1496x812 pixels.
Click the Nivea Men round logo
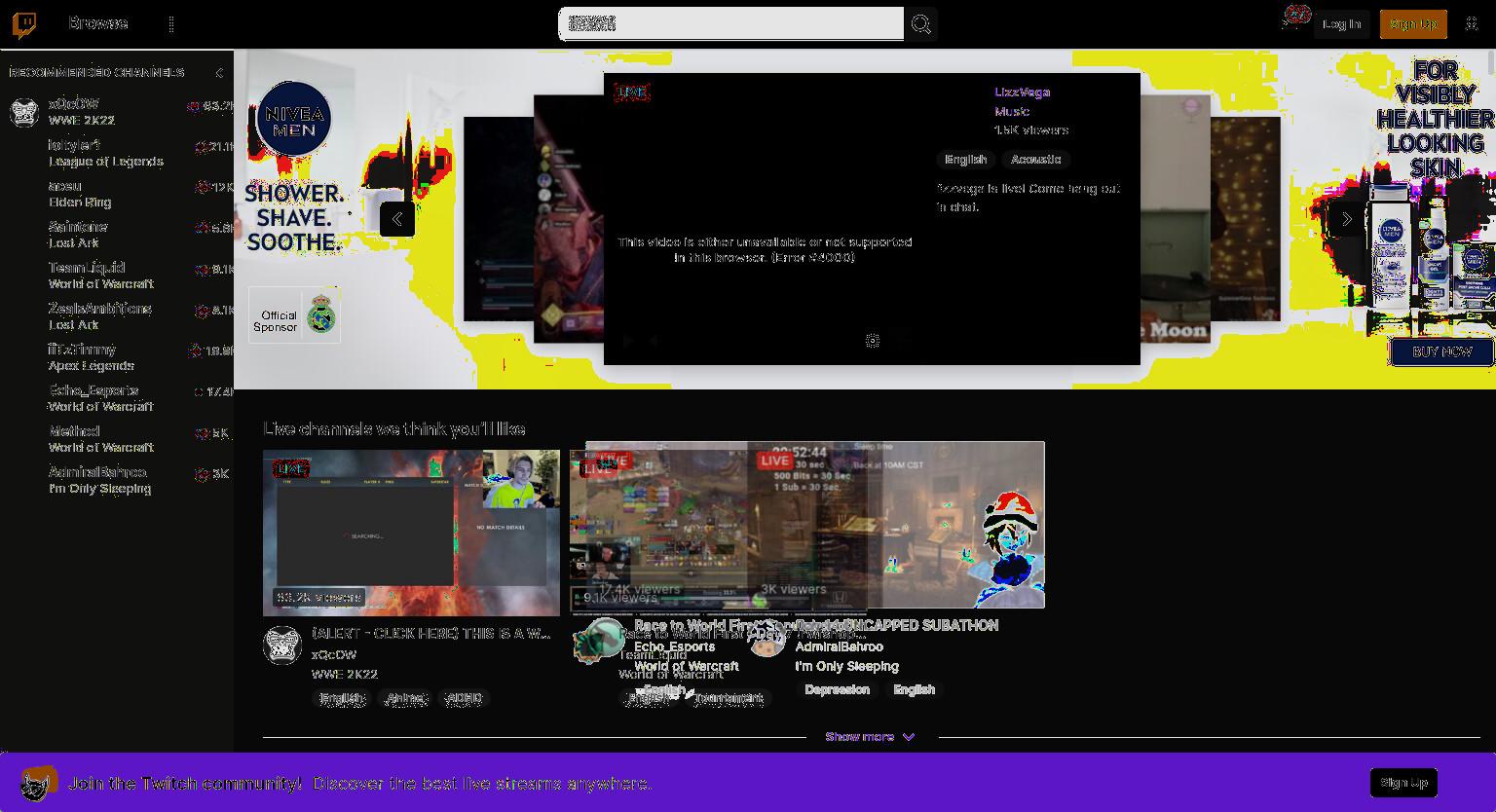tap(294, 120)
